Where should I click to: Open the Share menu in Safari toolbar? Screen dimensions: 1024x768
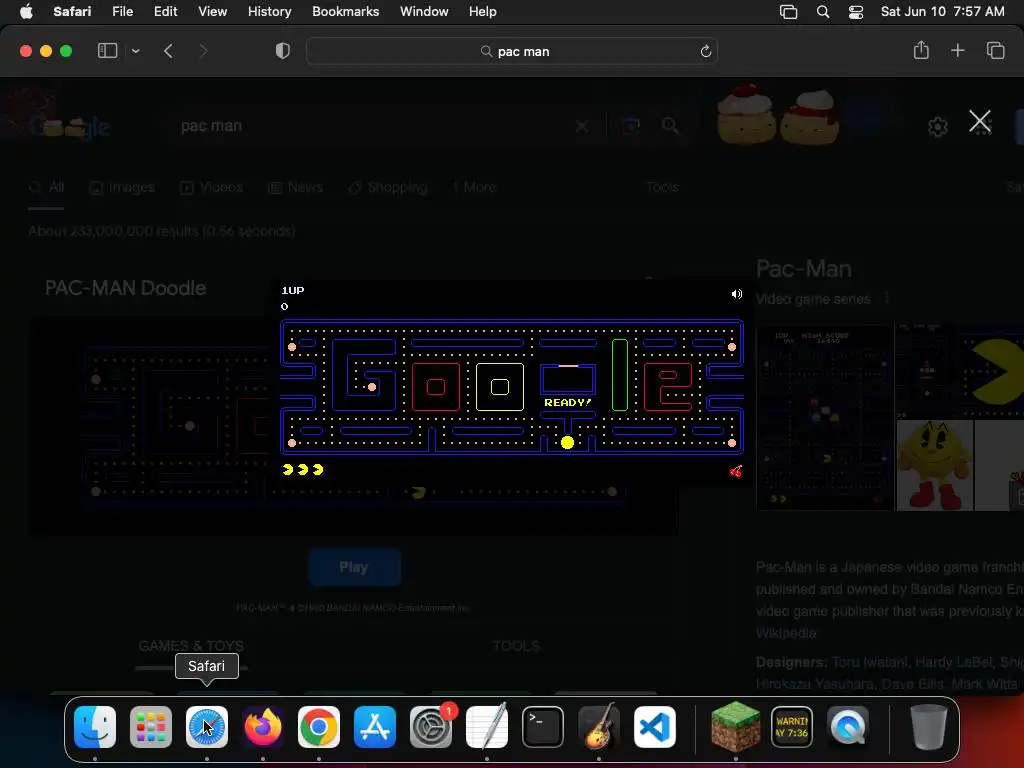pyautogui.click(x=921, y=50)
